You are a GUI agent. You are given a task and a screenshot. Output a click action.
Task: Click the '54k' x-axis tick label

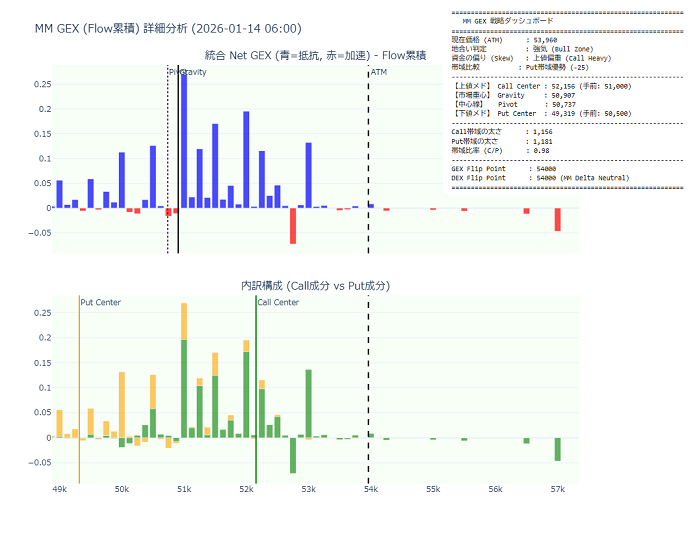click(x=371, y=489)
